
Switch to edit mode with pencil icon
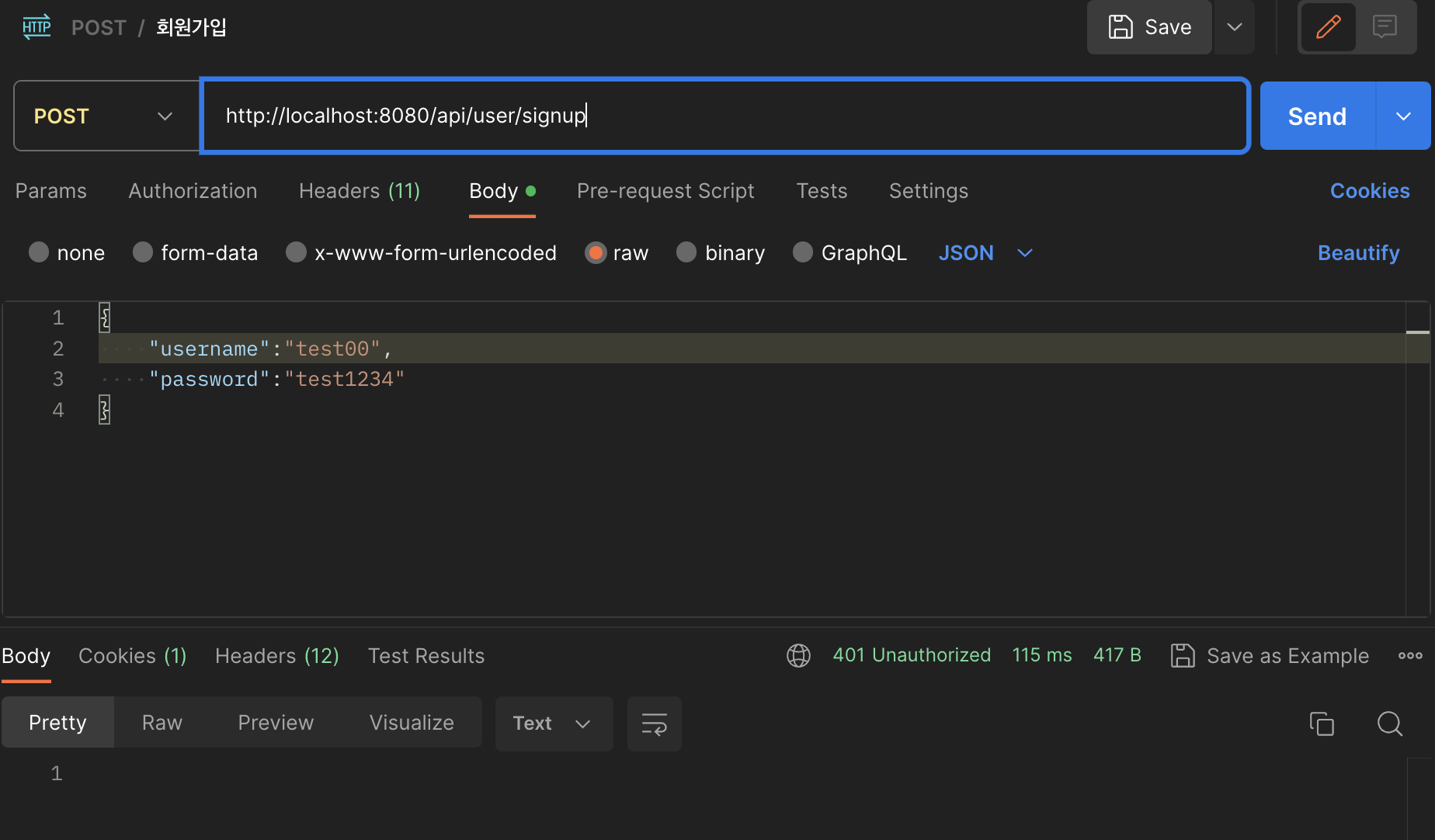[1329, 27]
